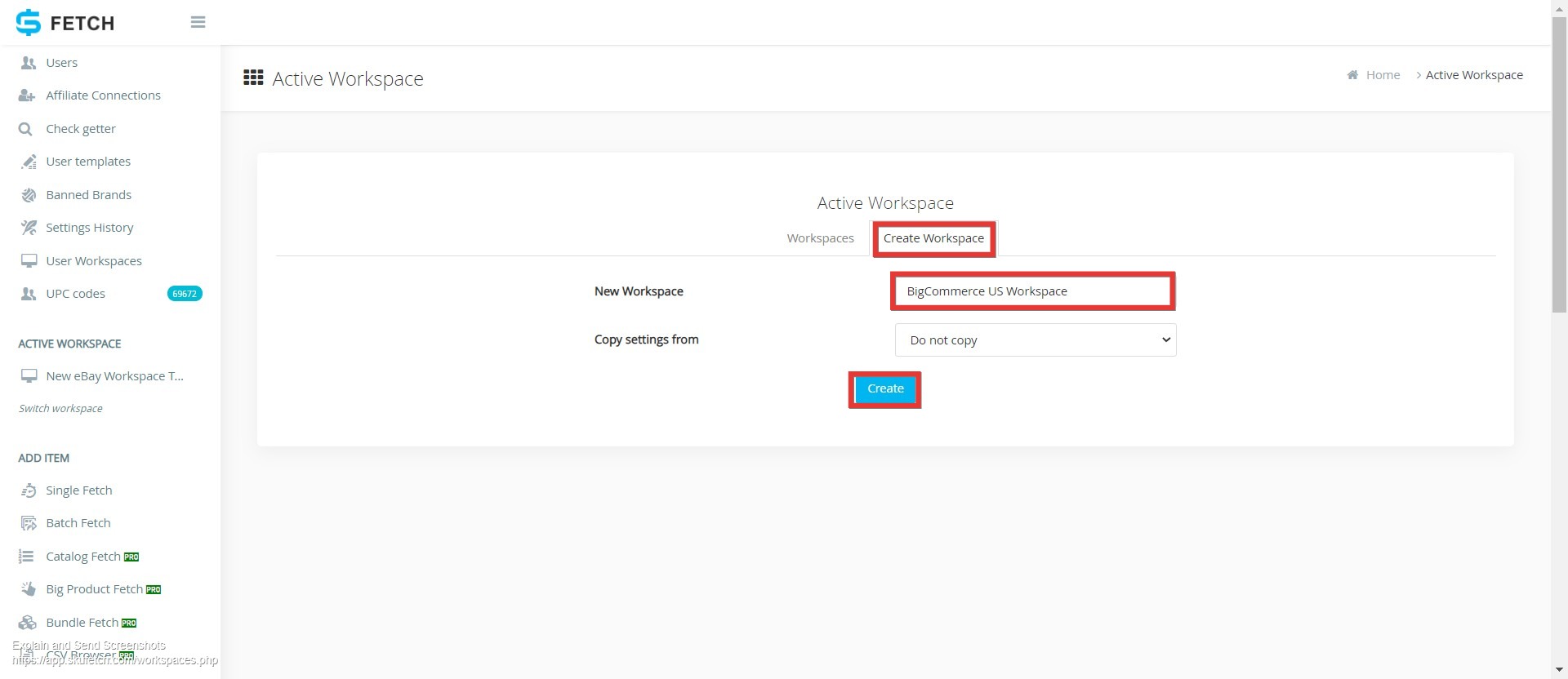Image resolution: width=1568 pixels, height=679 pixels.
Task: Click the Home breadcrumb house icon
Action: [1352, 75]
